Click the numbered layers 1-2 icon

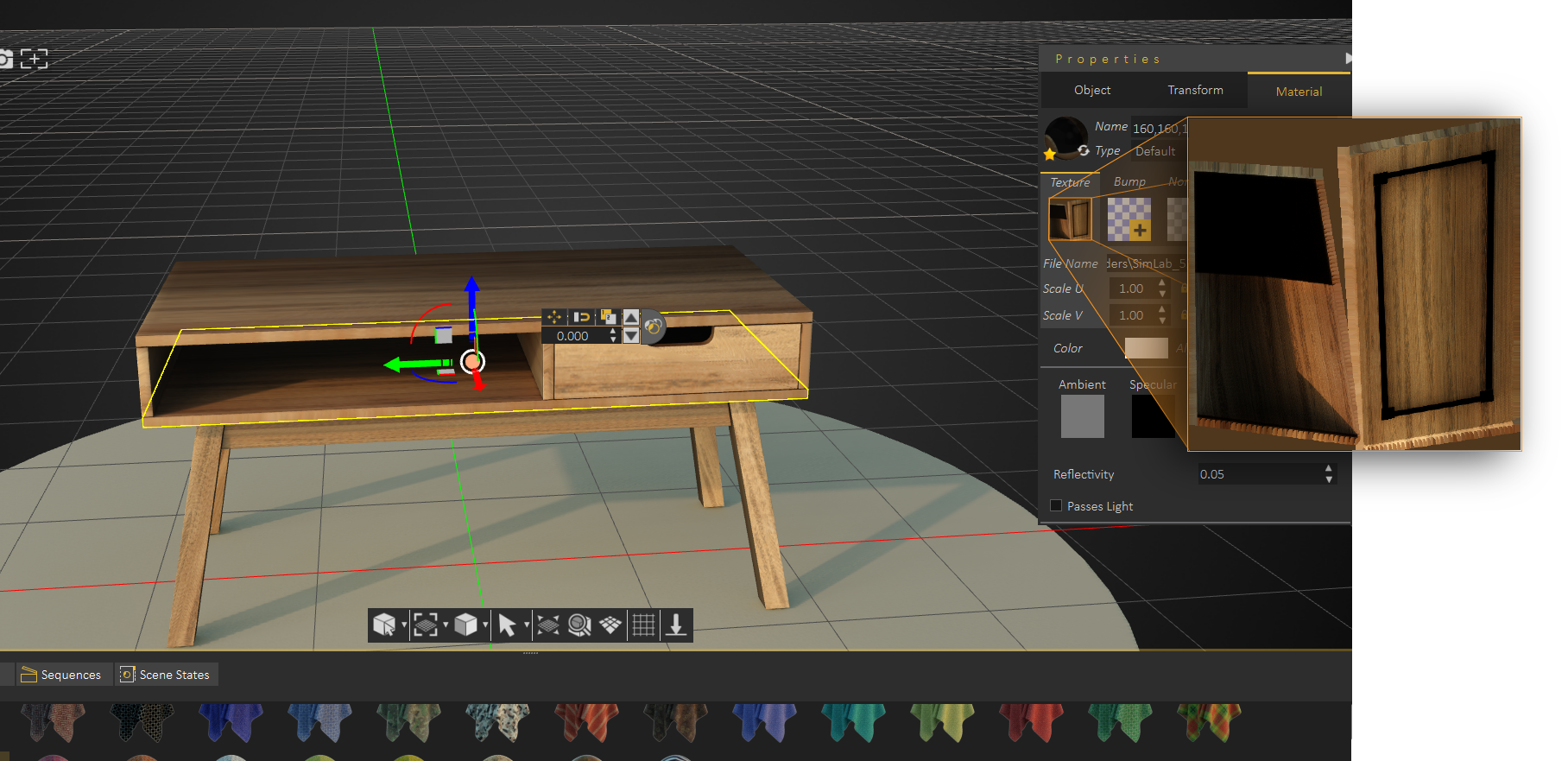tap(608, 317)
